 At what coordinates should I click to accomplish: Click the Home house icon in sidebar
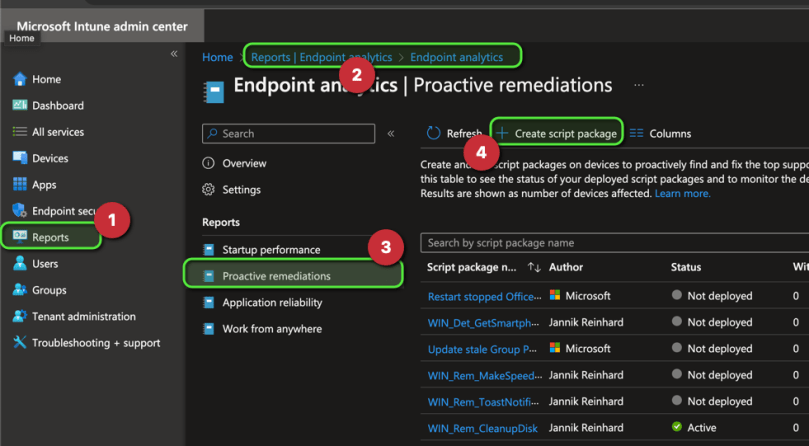[x=20, y=80]
